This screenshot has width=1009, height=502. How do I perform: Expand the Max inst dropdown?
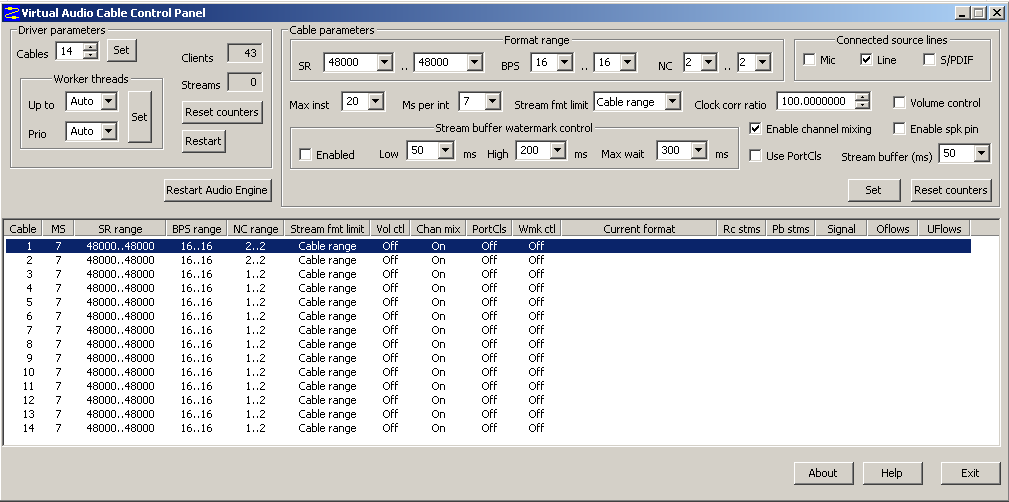click(376, 101)
